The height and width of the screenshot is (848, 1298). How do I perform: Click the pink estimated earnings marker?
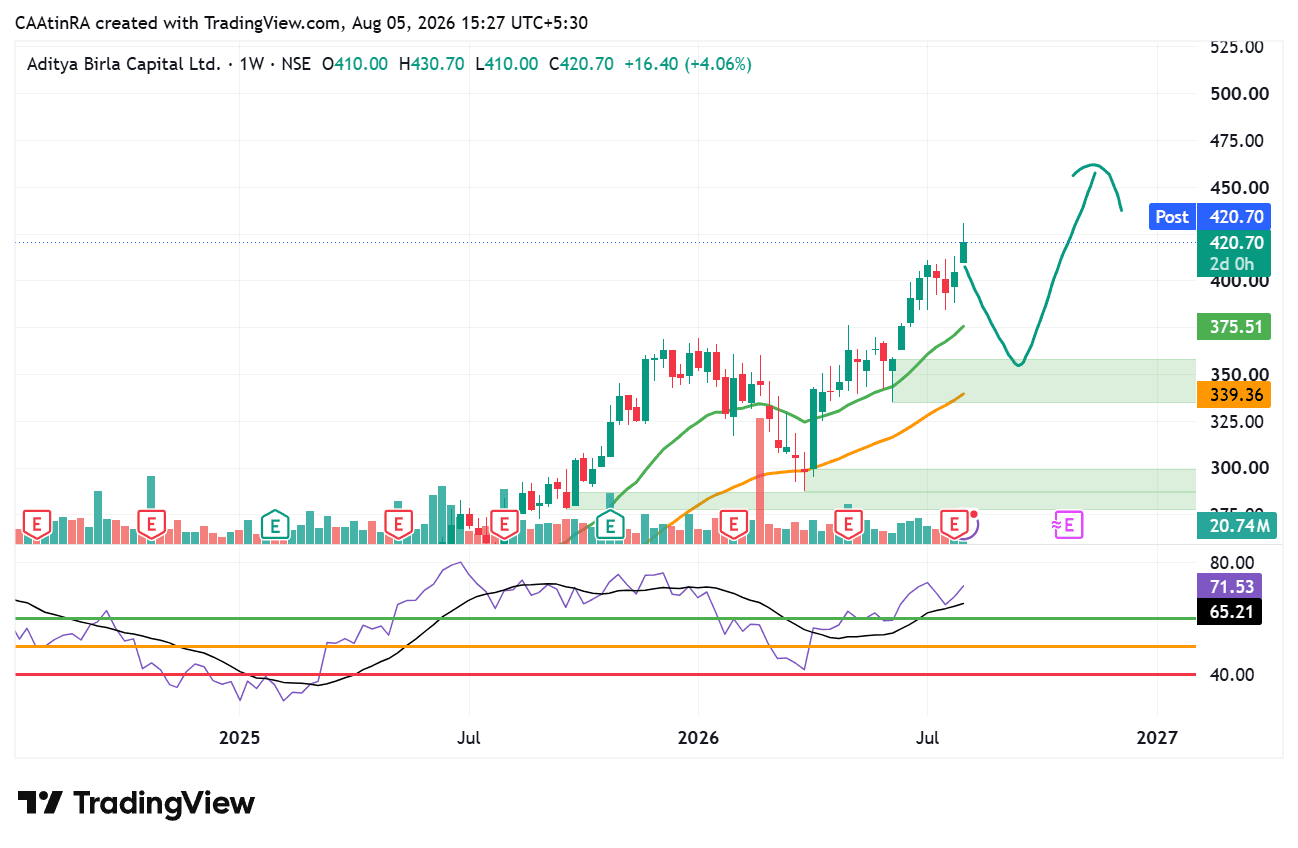[x=1067, y=523]
